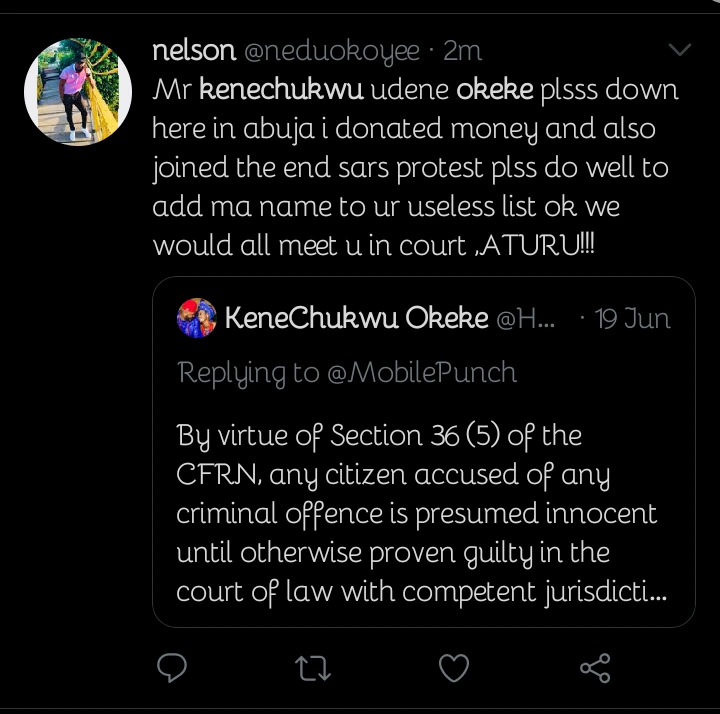Open the 19 Jun quoted tweet date

pyautogui.click(x=632, y=319)
